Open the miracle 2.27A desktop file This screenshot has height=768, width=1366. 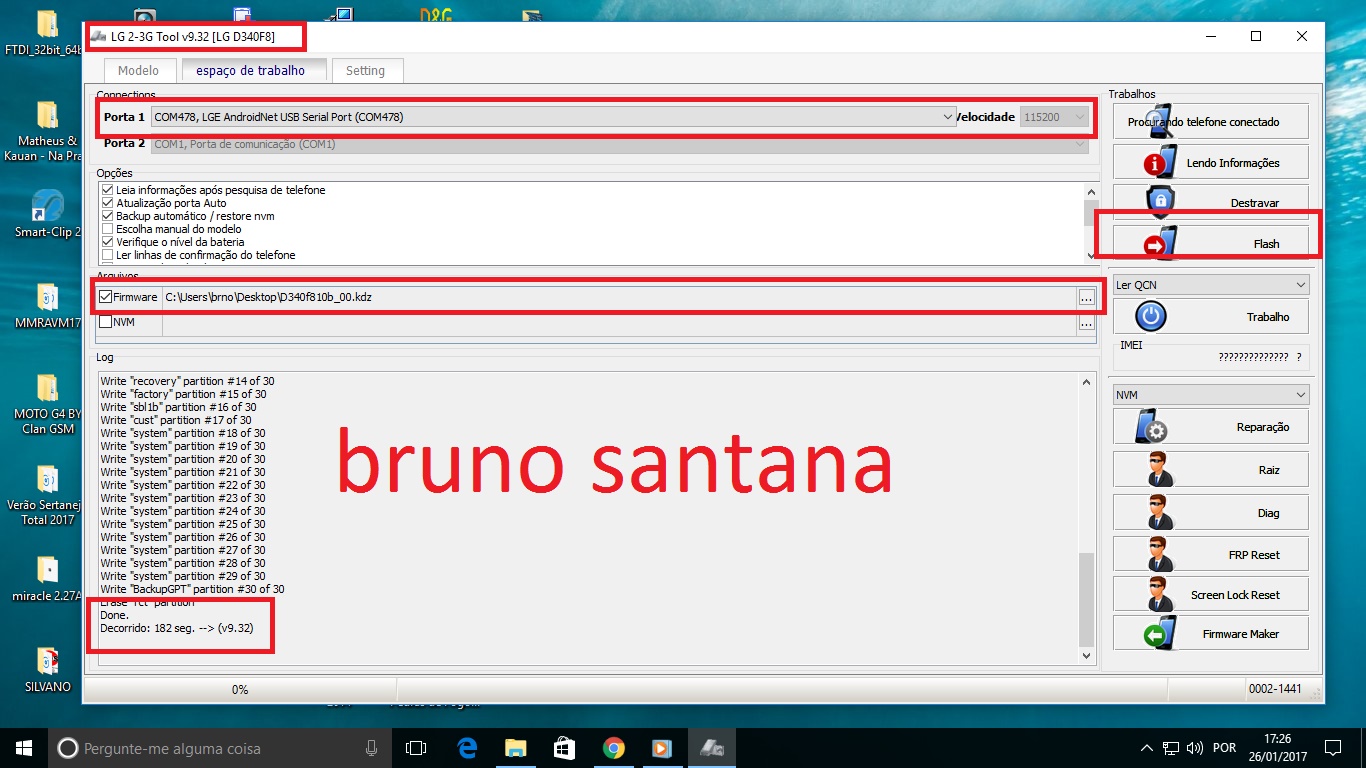(x=47, y=577)
